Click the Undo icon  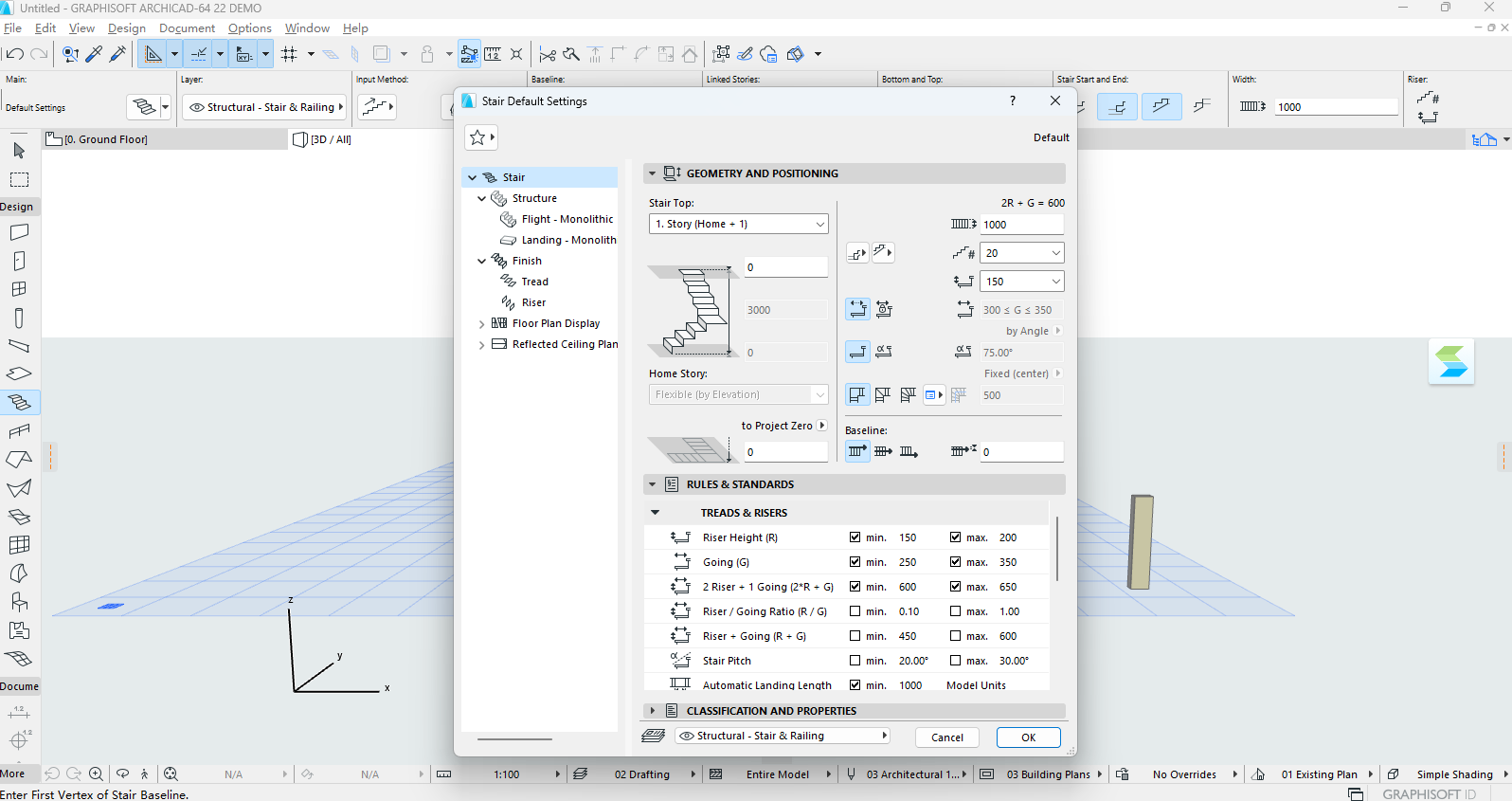click(x=14, y=54)
